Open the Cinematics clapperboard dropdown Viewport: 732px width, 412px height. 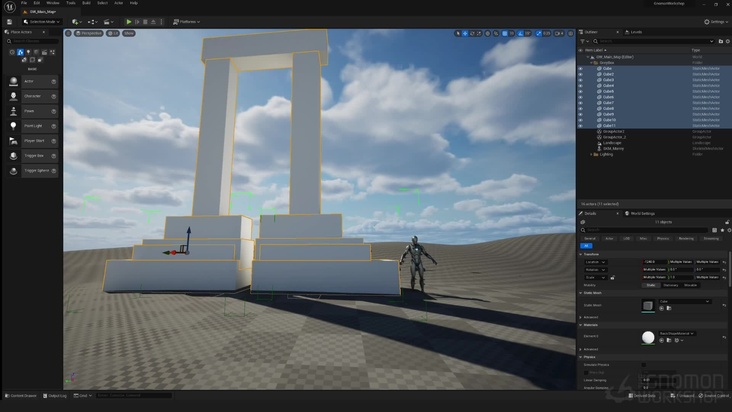coord(109,21)
